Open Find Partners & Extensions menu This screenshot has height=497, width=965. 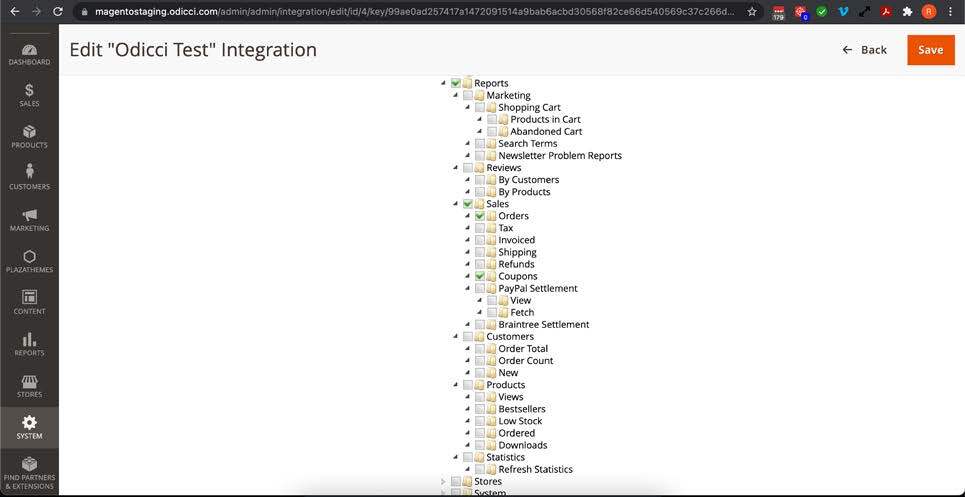point(29,473)
